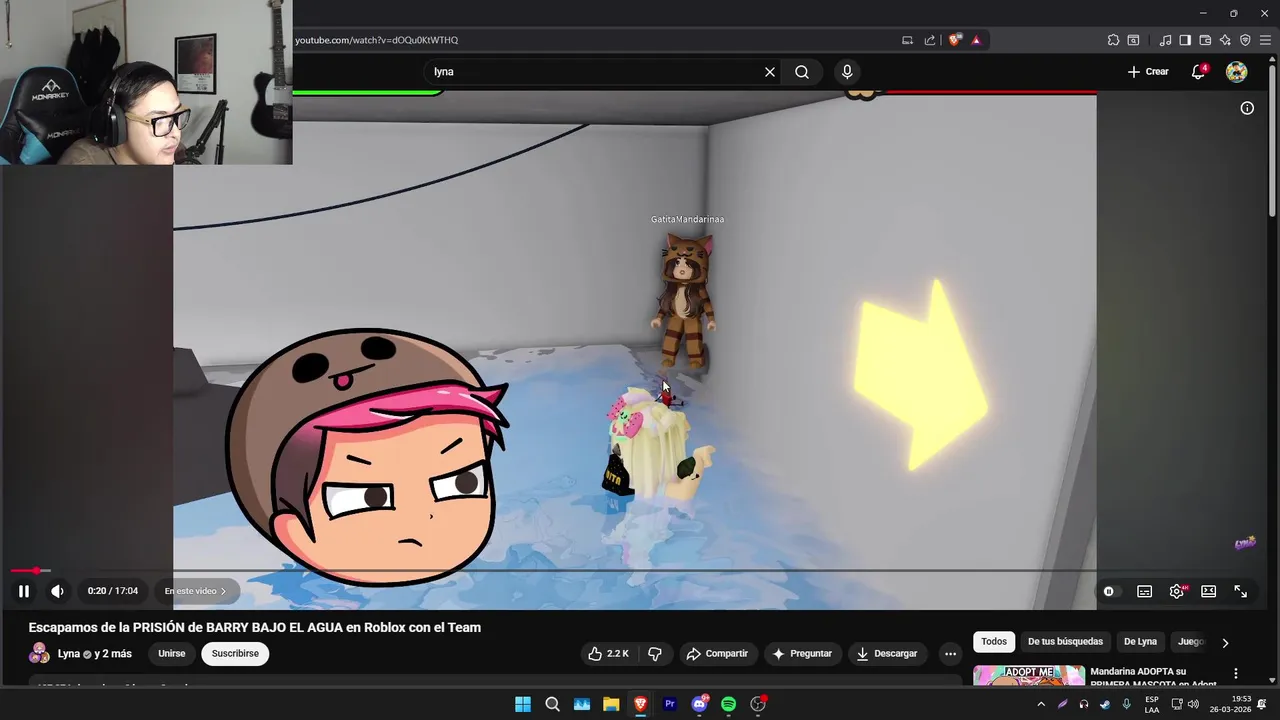This screenshot has width=1280, height=720.
Task: Open YouTube notifications bell
Action: (1198, 72)
